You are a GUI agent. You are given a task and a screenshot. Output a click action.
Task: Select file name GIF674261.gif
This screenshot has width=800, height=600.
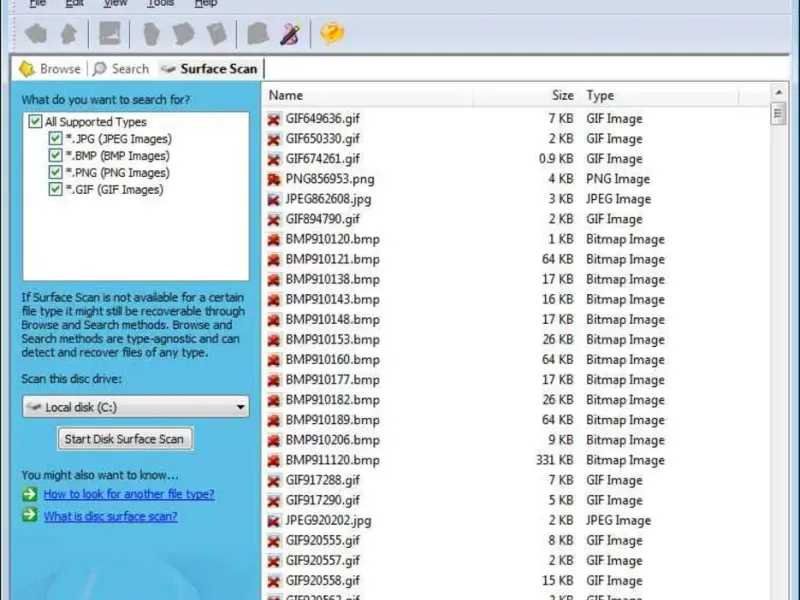322,159
